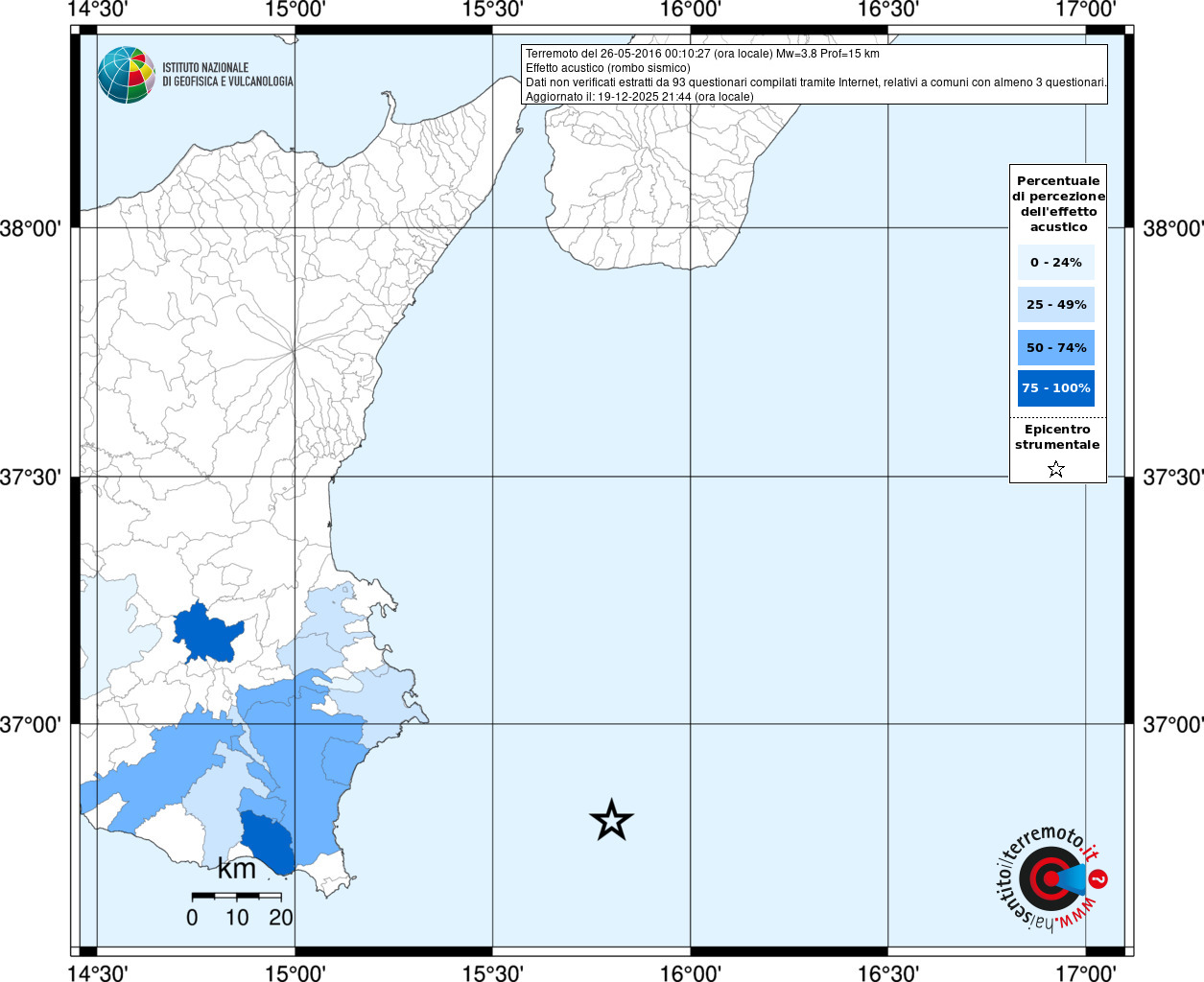This screenshot has height=982, width=1204.
Task: Click the legend title 'Percentuale di percezione'
Action: [x=1058, y=203]
